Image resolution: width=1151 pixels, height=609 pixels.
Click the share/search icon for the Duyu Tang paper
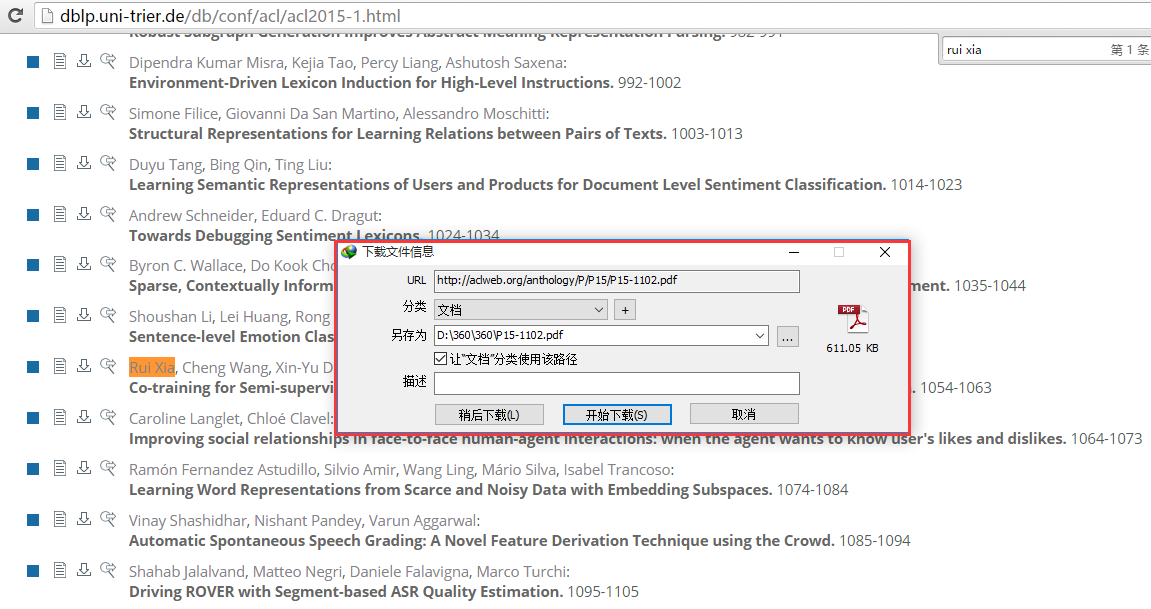[108, 162]
